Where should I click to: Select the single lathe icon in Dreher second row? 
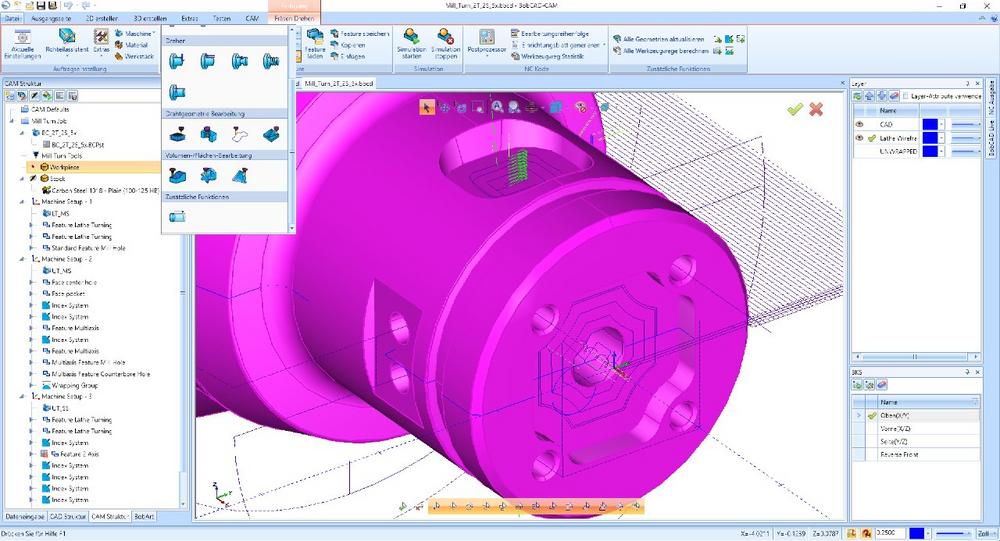(177, 93)
